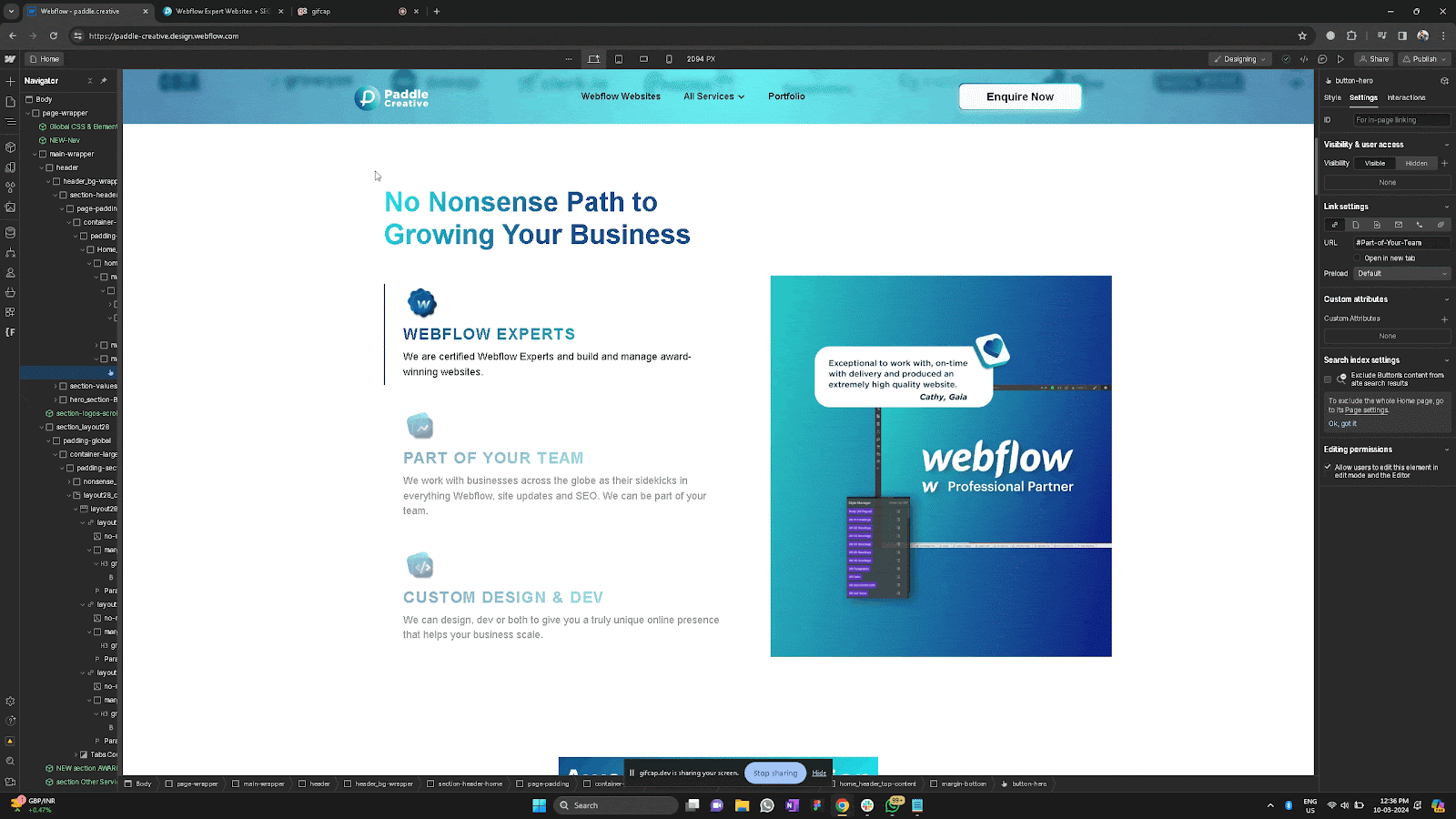Open the CMS Collections database icon
The image size is (1456, 819).
point(10,232)
